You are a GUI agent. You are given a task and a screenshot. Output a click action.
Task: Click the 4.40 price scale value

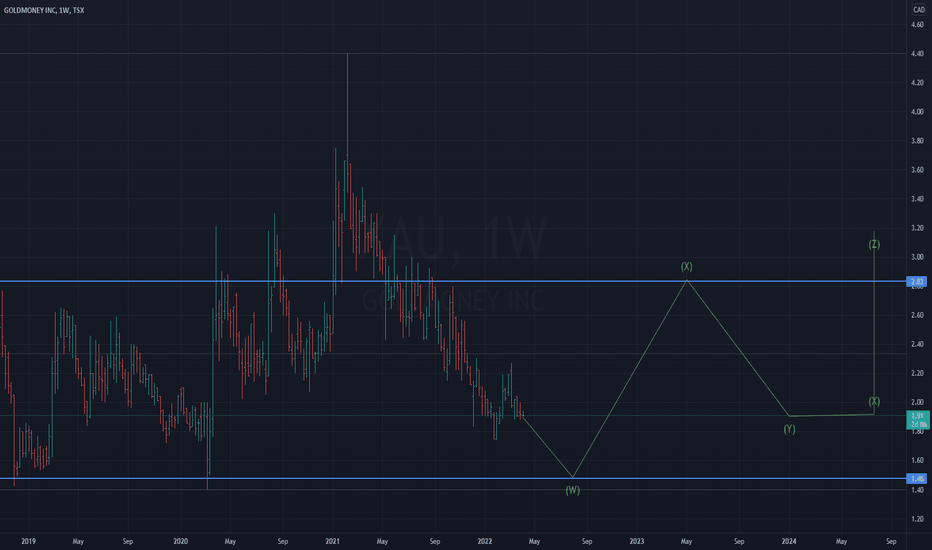click(x=917, y=54)
